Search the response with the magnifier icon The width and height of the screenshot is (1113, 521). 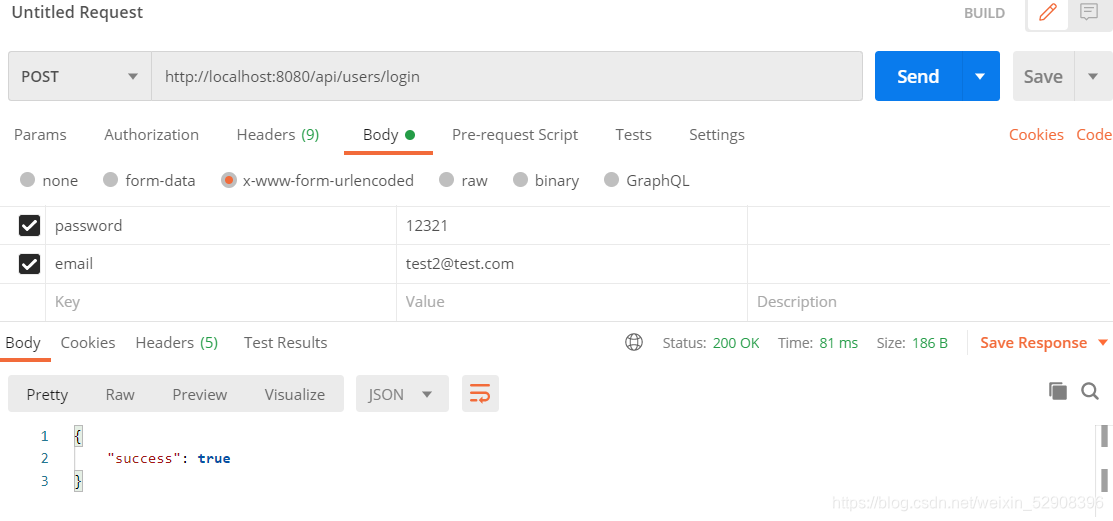(x=1090, y=390)
